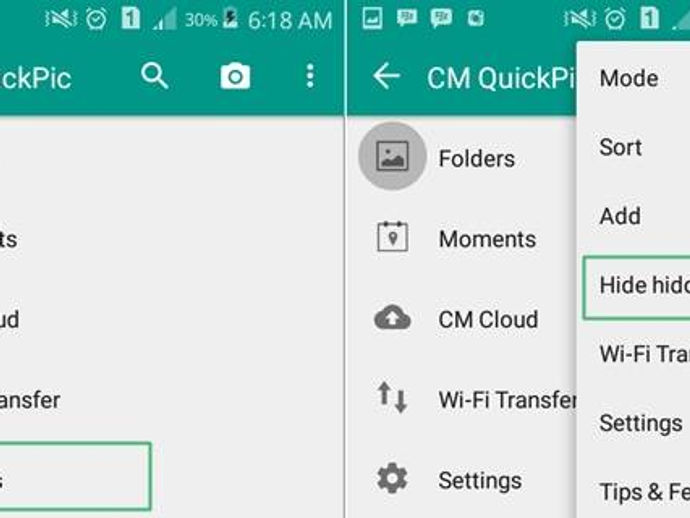
Task: Tap the CM Cloud drawer label
Action: point(488,320)
